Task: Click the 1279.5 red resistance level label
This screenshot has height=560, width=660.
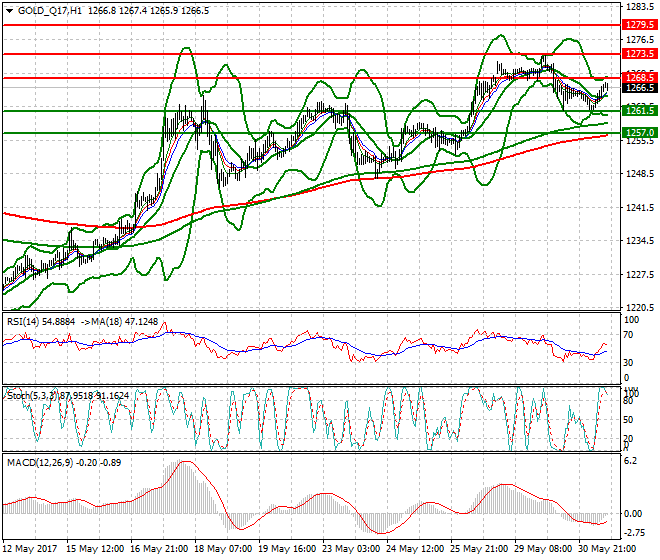Action: (x=640, y=25)
